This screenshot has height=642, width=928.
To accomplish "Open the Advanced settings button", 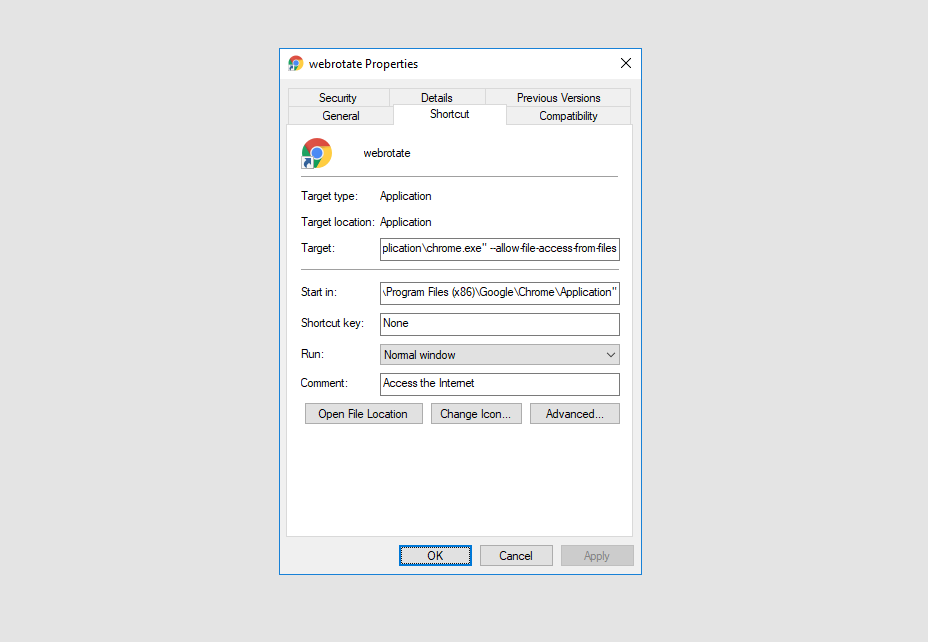I will [575, 414].
